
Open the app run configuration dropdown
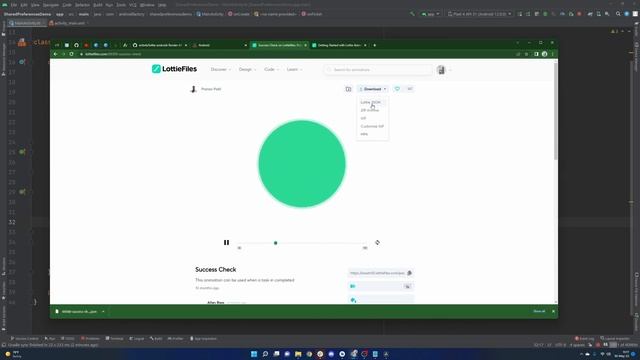[430, 14]
